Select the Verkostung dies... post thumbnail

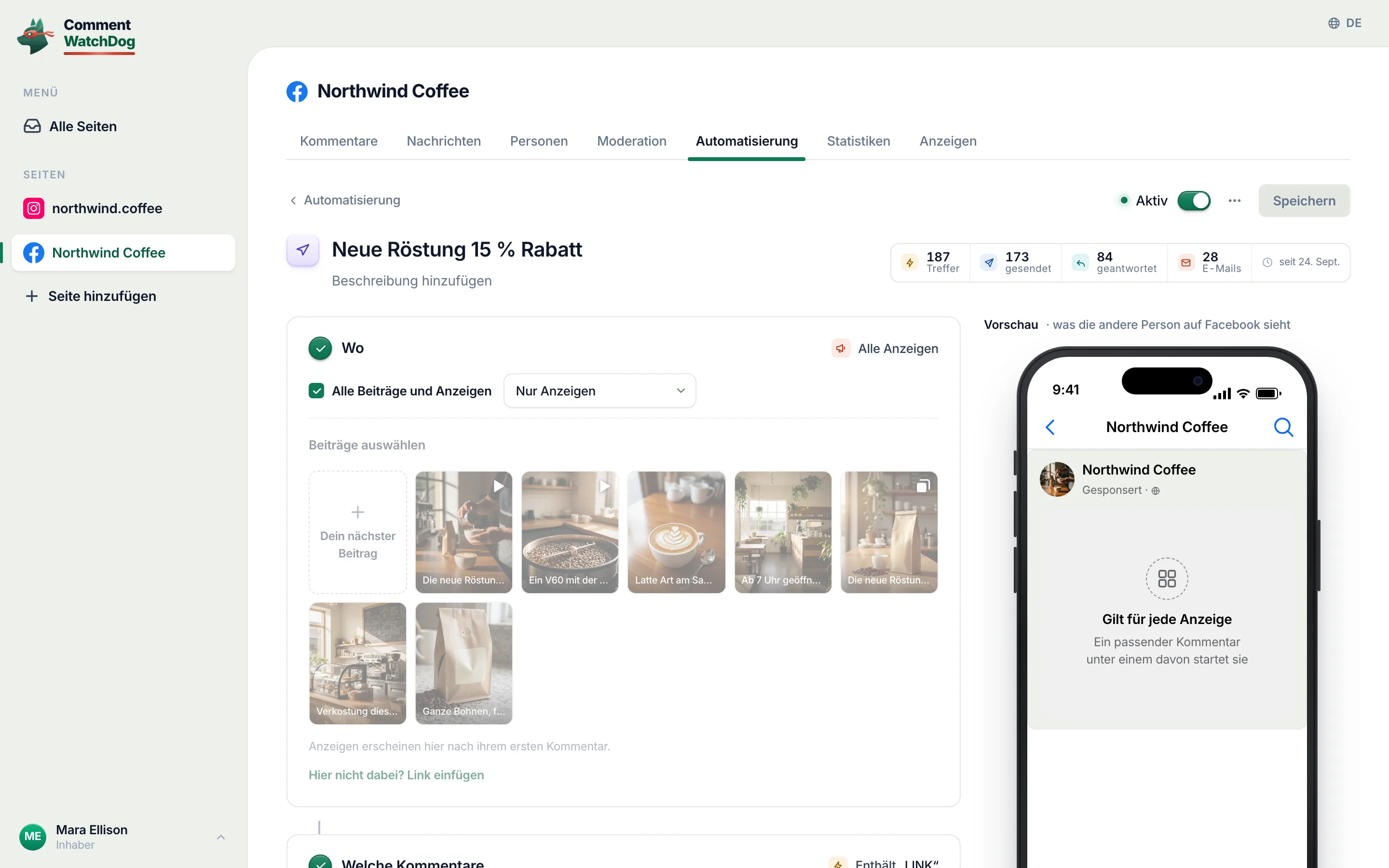point(357,663)
